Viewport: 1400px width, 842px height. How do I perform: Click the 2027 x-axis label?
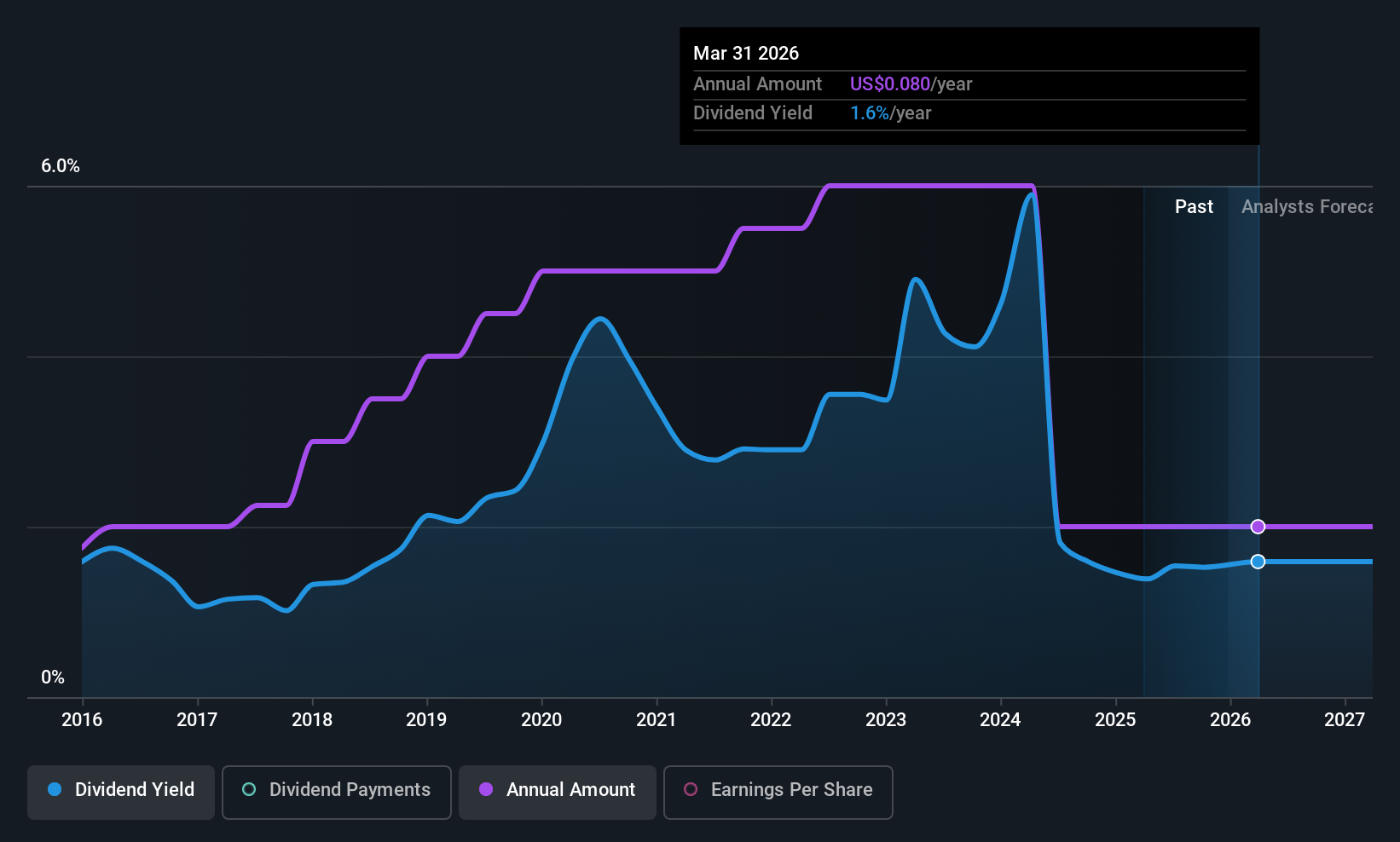point(1345,720)
